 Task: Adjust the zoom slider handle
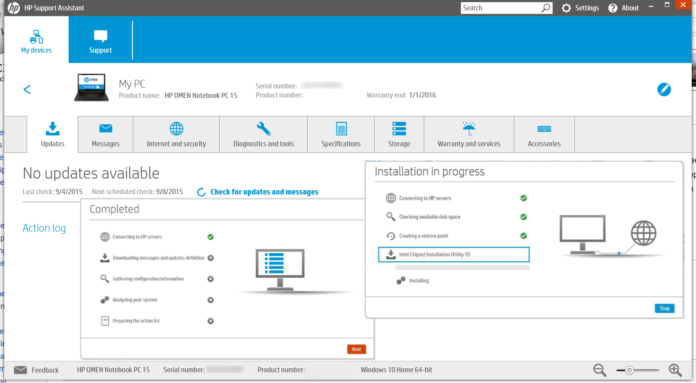629,370
